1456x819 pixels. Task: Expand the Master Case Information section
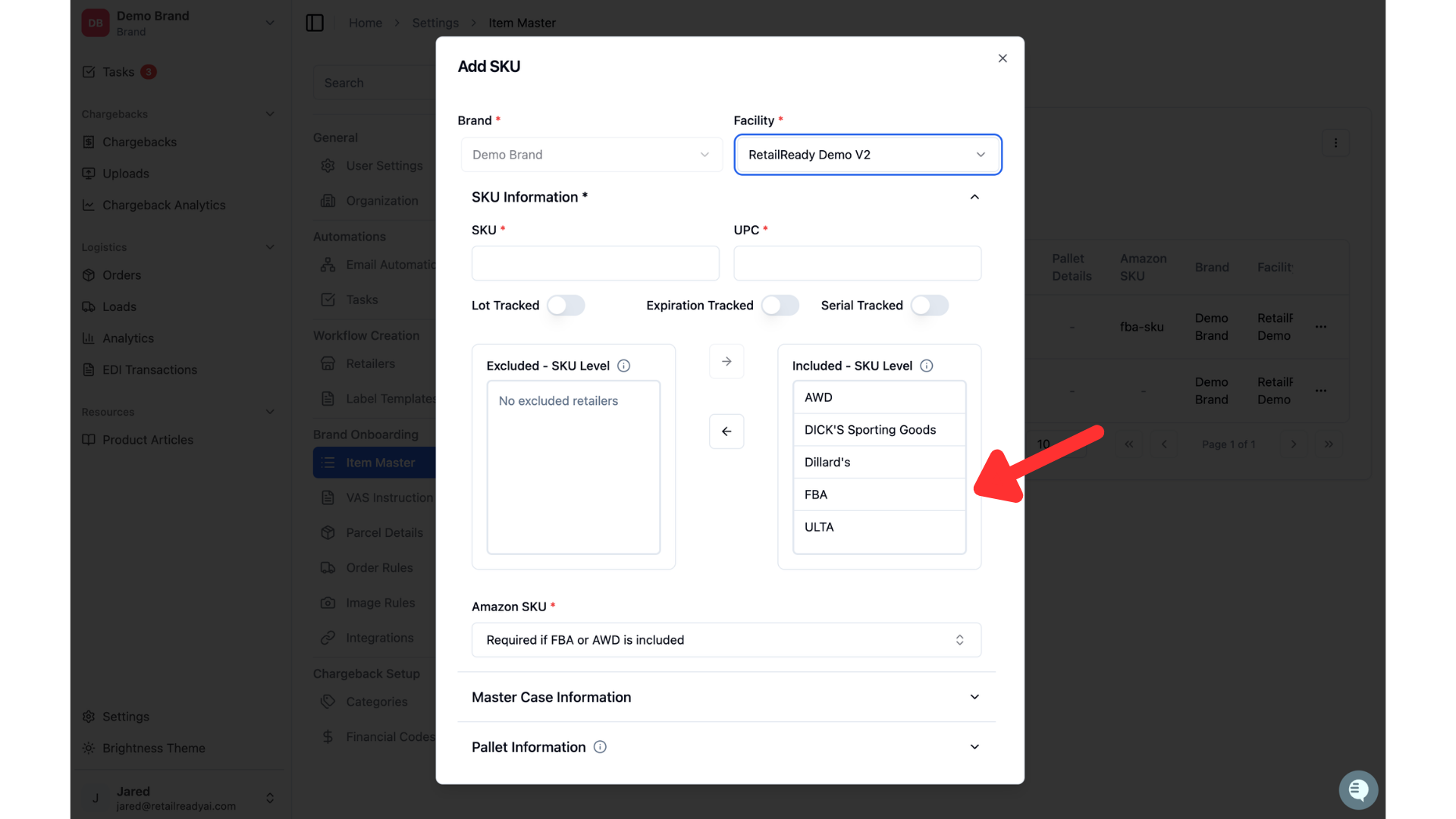(x=726, y=697)
